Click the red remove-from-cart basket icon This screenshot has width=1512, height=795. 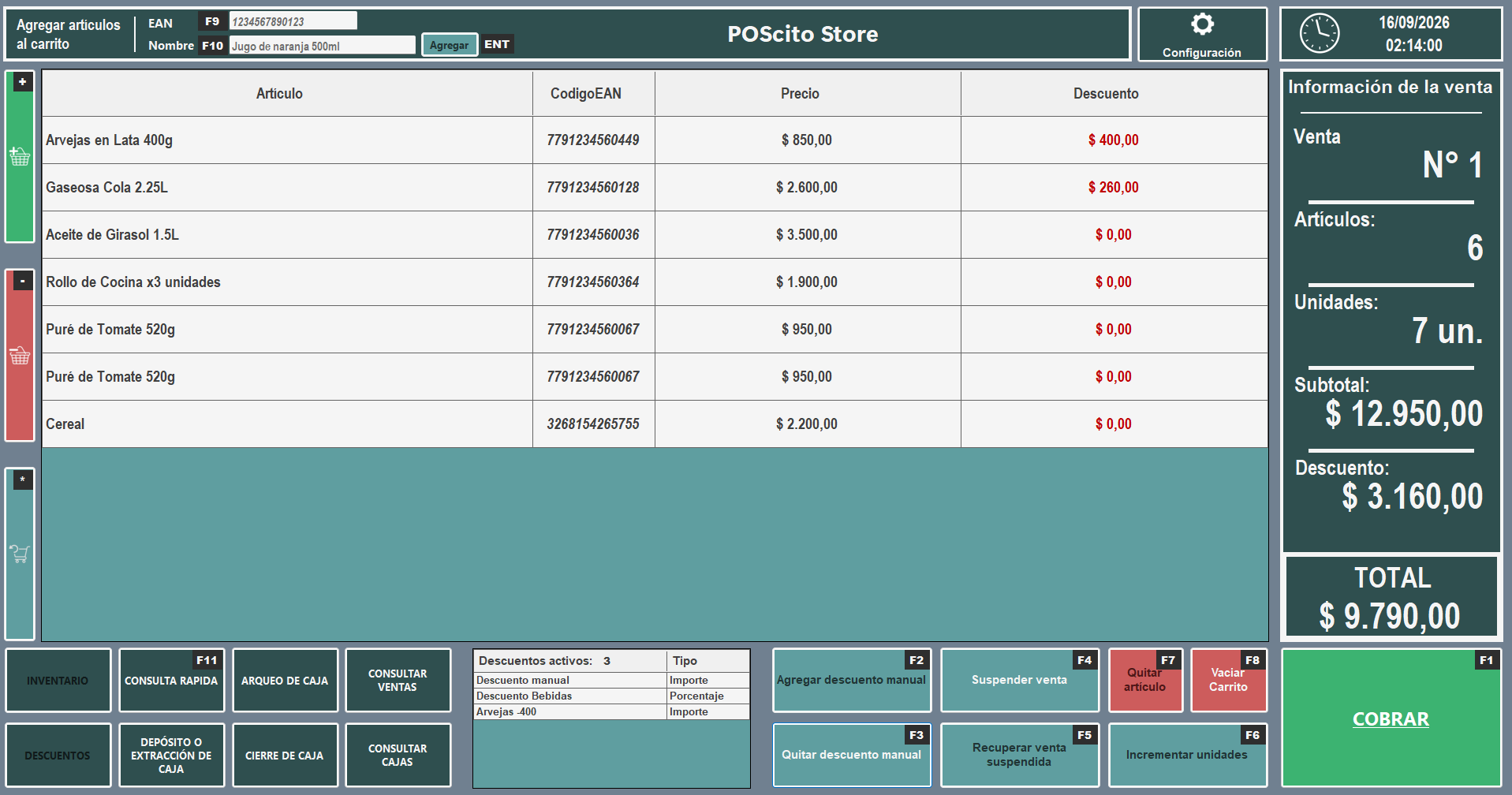coord(20,356)
